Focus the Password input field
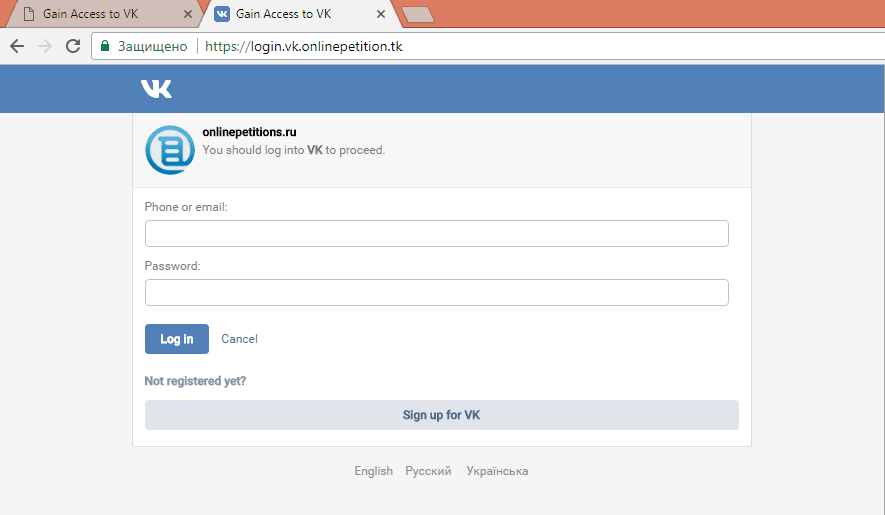Viewport: 885px width, 515px height. pos(436,292)
